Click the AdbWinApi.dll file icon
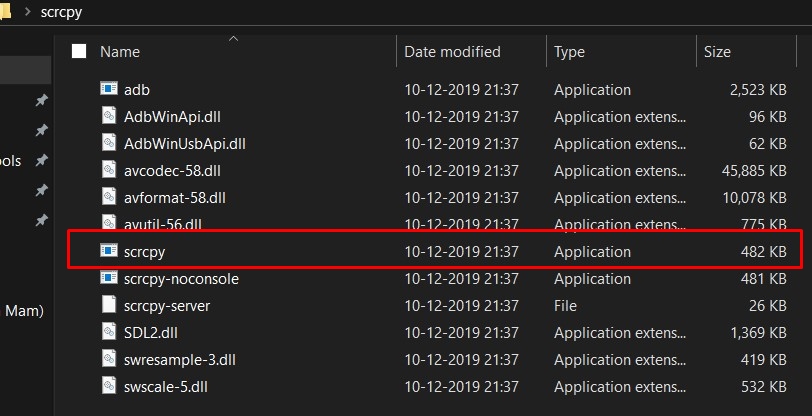Viewport: 812px width, 416px height. pos(109,116)
